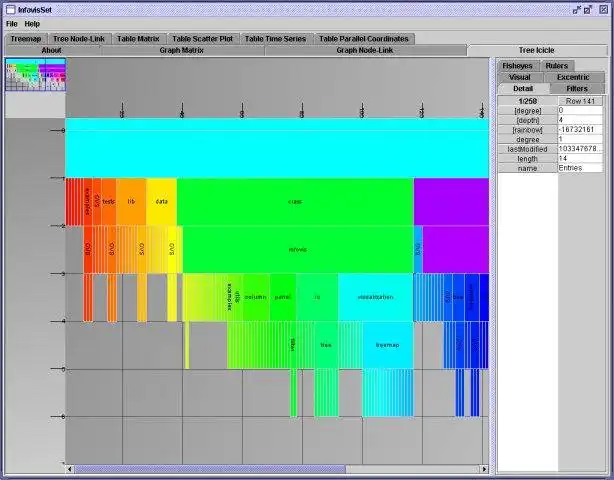Select the [rainbow] value -16732161
Screen dimensions: 614x480
pos(580,130)
